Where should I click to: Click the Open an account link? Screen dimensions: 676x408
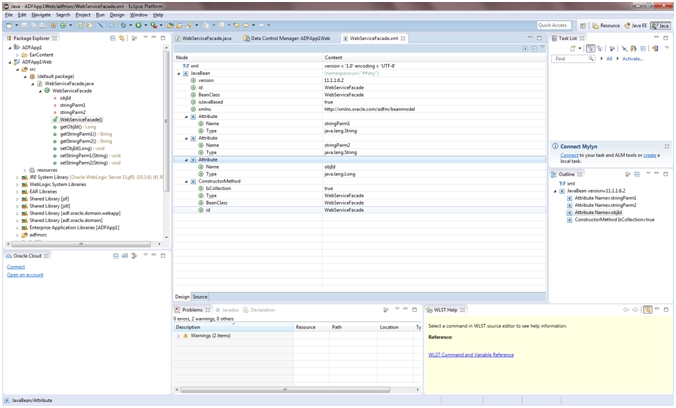25,275
